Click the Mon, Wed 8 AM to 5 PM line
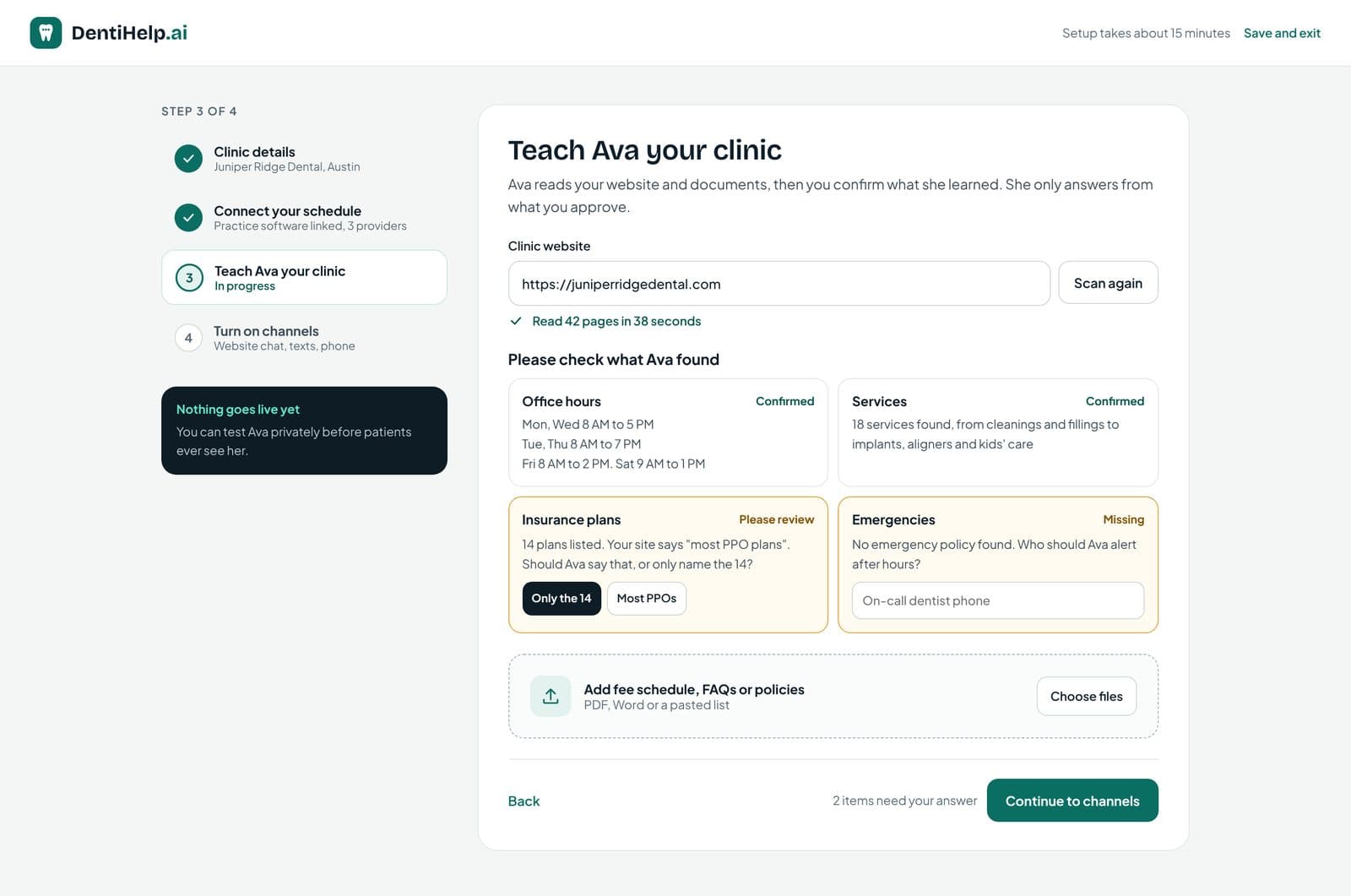Image resolution: width=1351 pixels, height=896 pixels. [x=588, y=424]
